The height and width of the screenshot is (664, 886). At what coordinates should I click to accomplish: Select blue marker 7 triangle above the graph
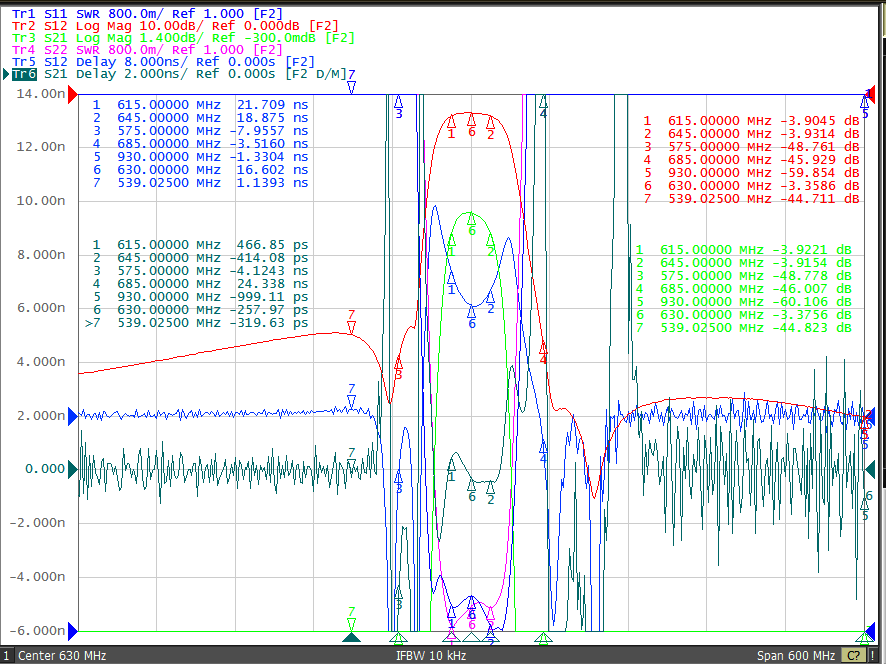pyautogui.click(x=351, y=87)
